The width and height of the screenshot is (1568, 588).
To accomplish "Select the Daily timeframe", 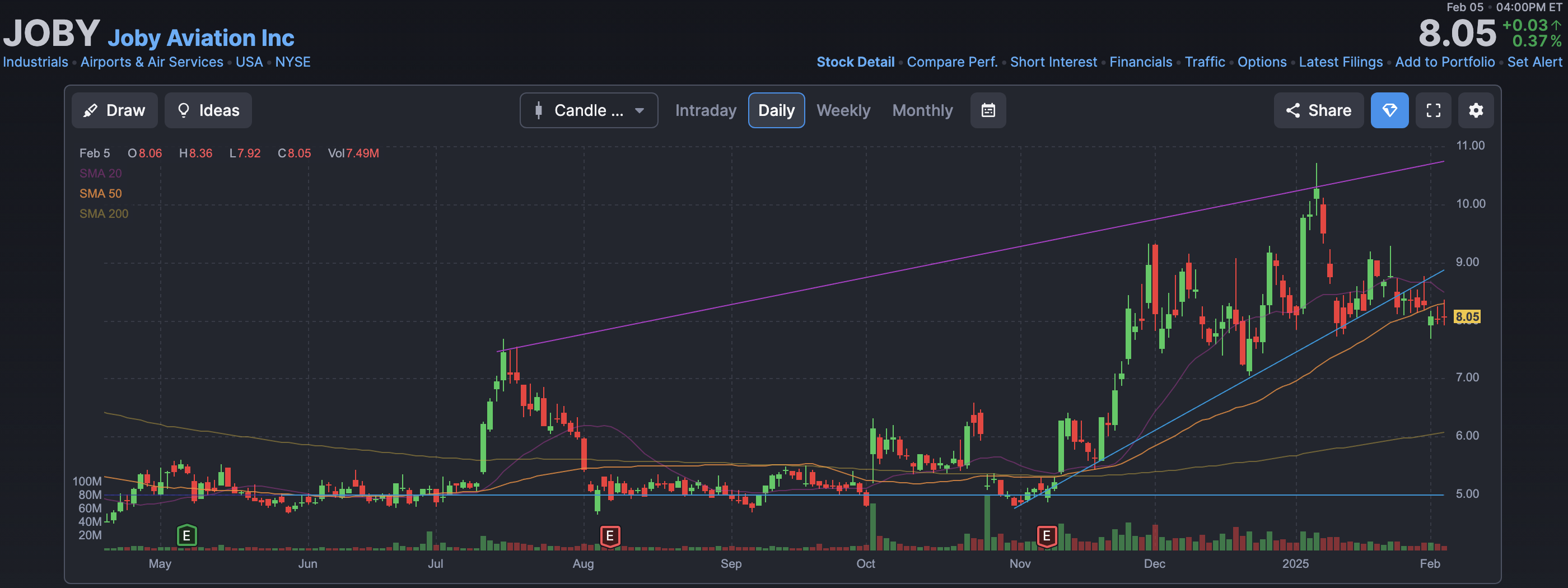I will 776,110.
